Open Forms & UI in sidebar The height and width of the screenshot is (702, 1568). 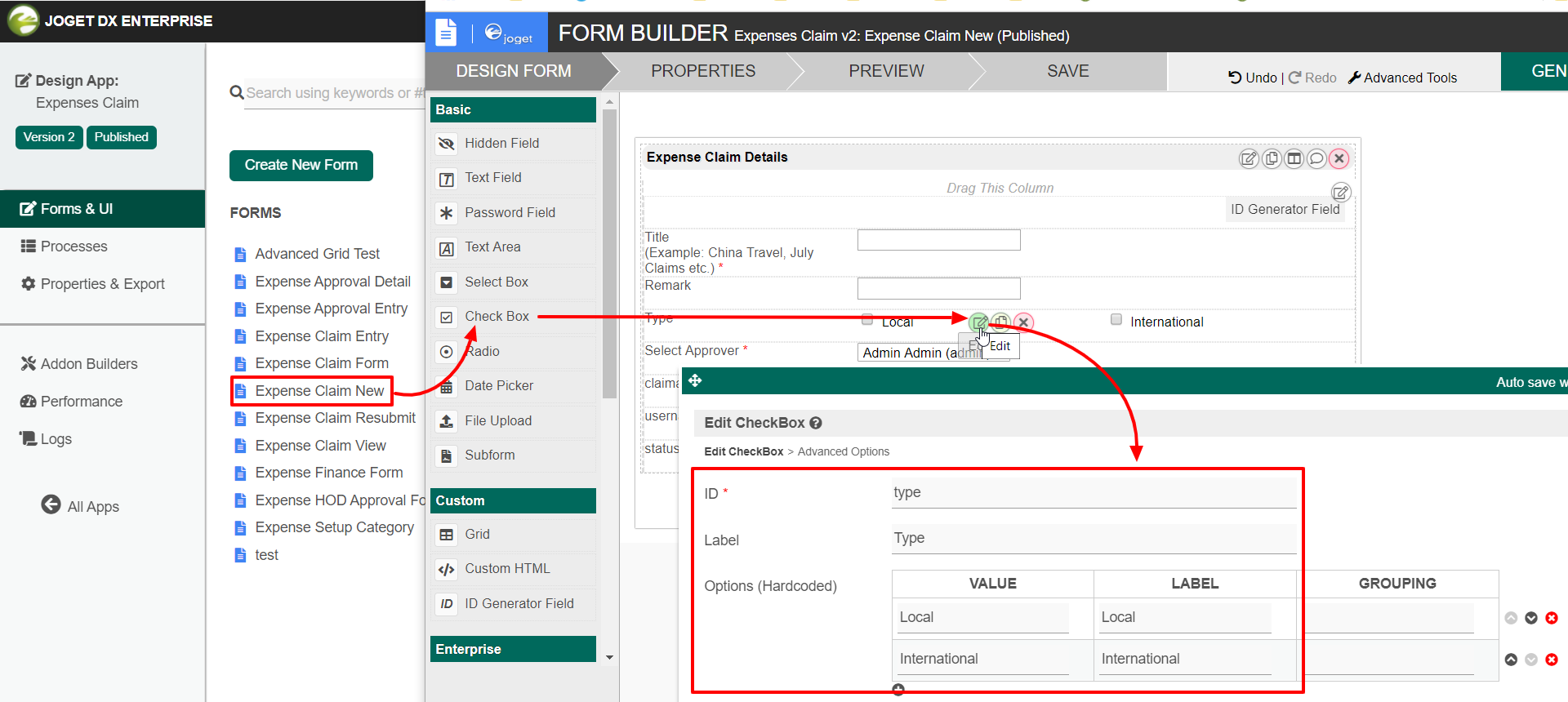coord(103,209)
